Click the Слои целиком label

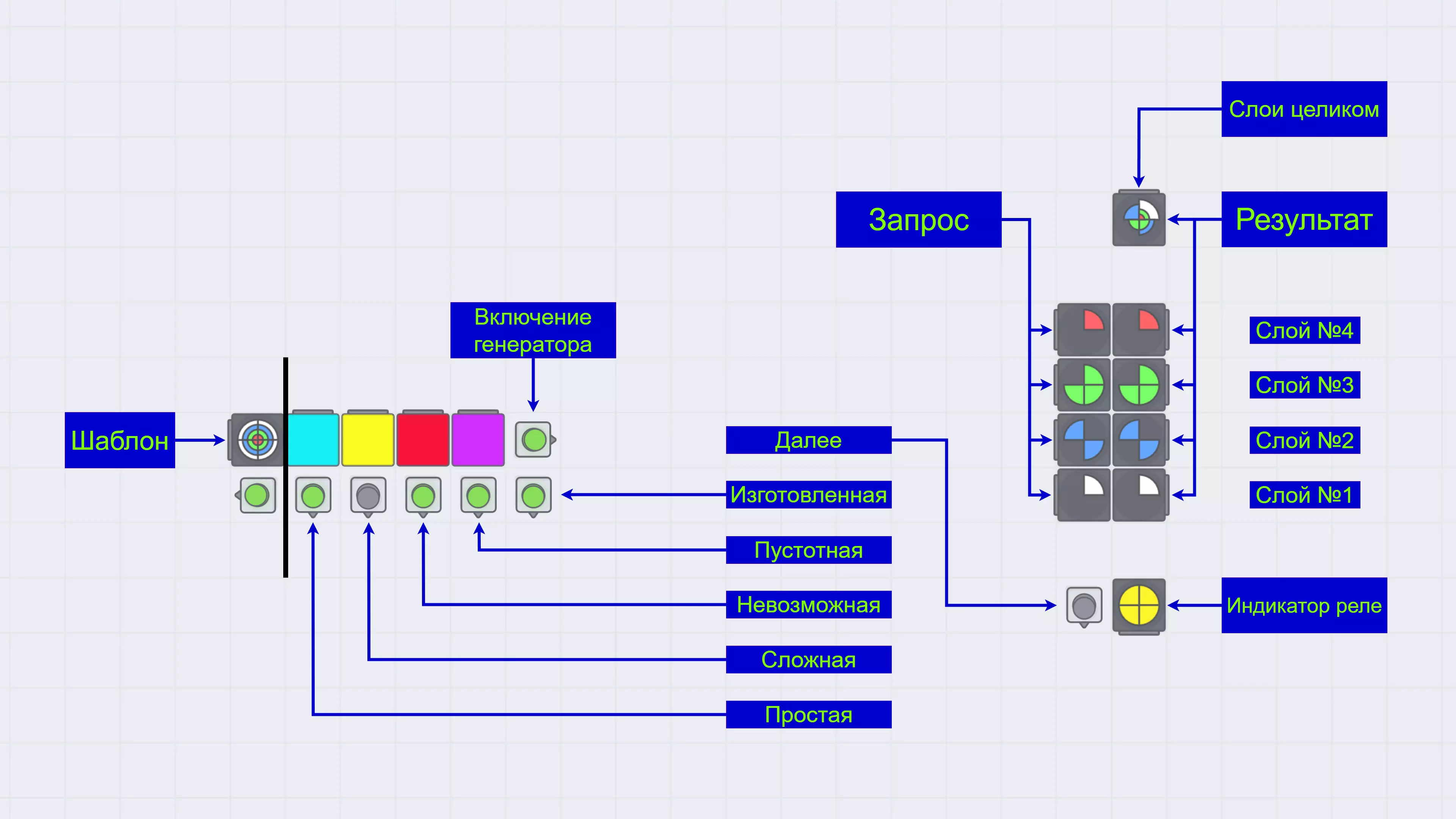click(1304, 109)
